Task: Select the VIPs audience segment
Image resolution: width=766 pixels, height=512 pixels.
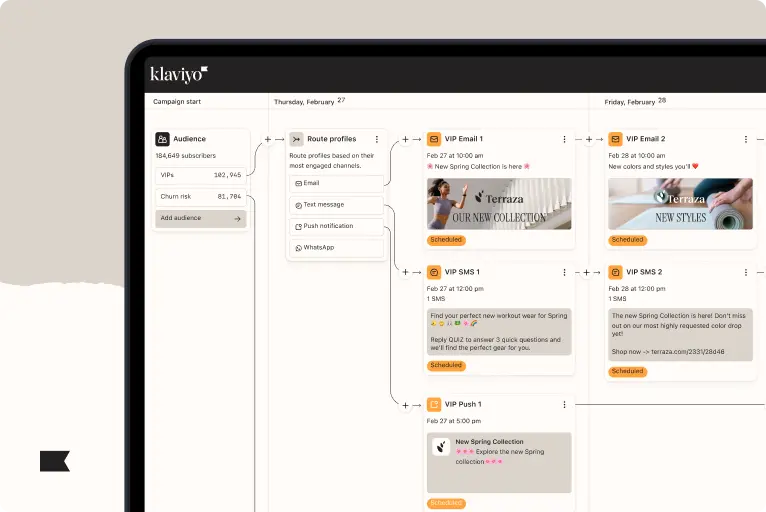Action: [x=201, y=175]
